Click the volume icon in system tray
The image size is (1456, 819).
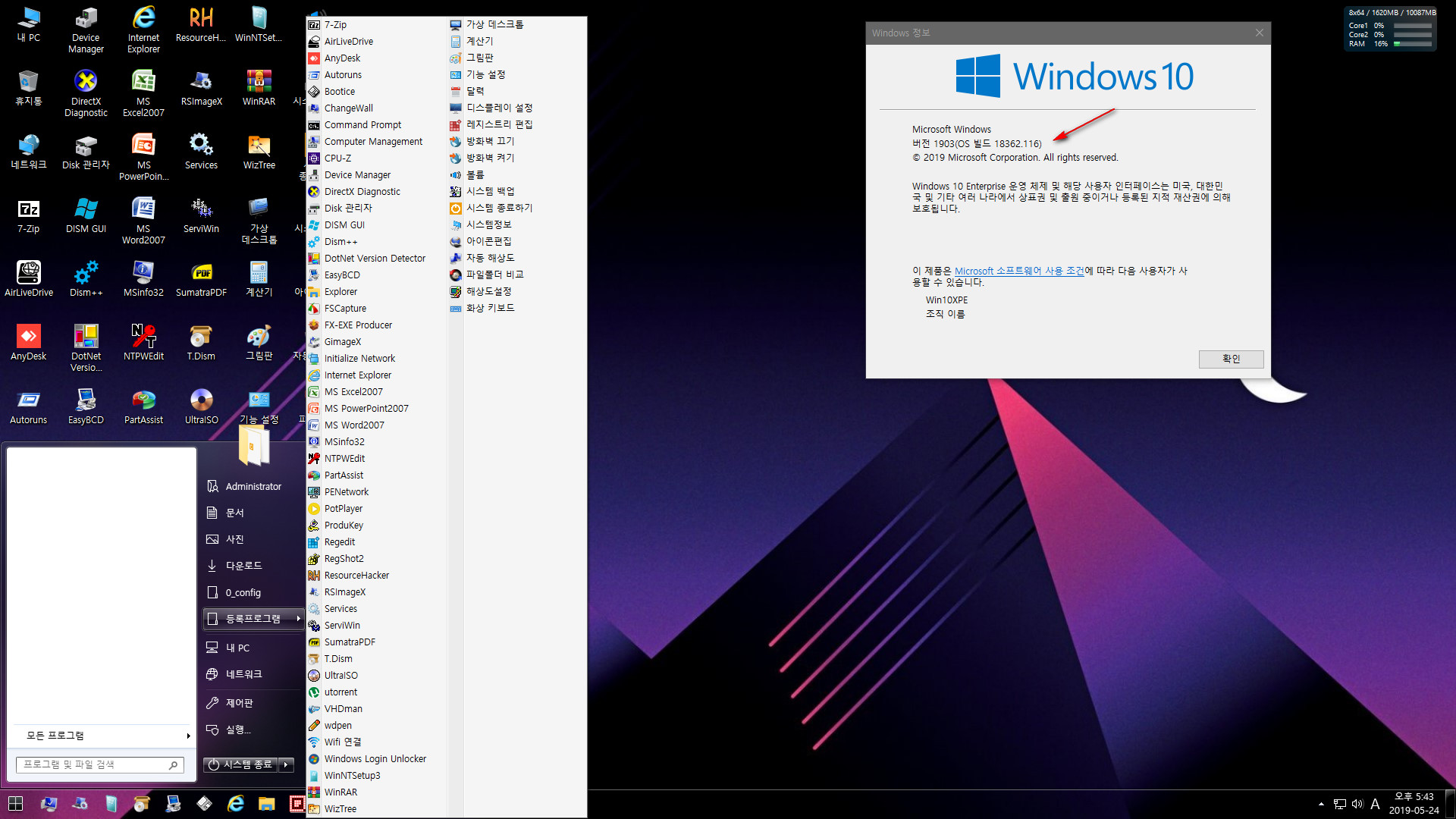click(x=1357, y=804)
